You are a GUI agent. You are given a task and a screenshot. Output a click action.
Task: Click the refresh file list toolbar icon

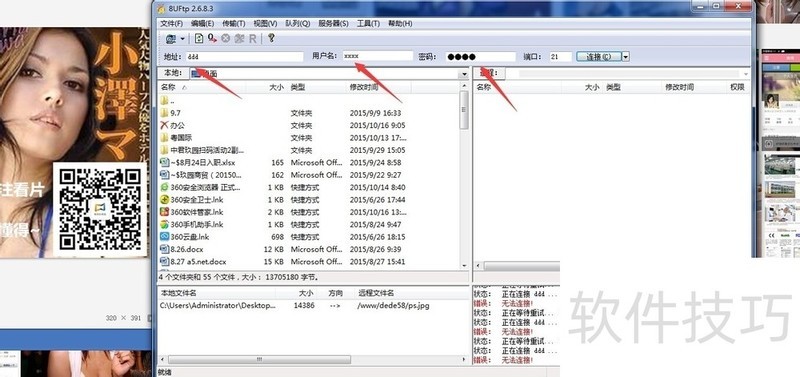198,38
